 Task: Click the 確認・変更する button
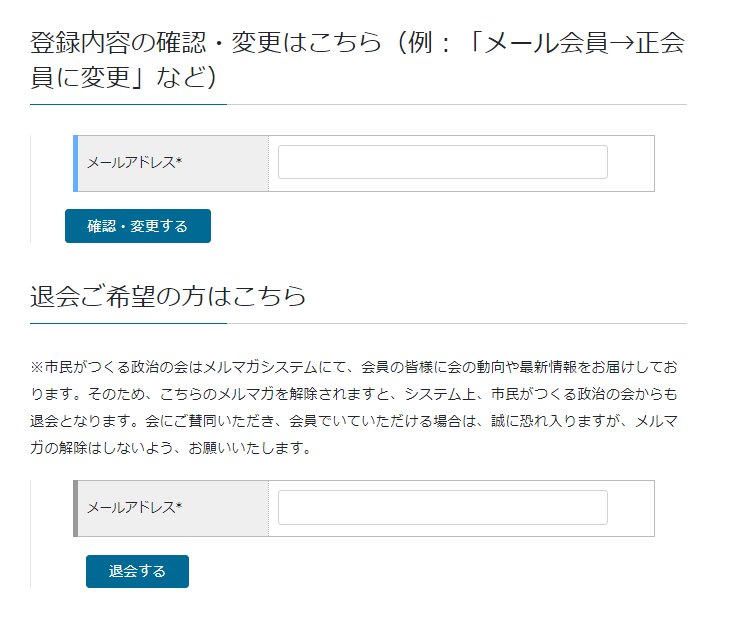pyautogui.click(x=137, y=226)
